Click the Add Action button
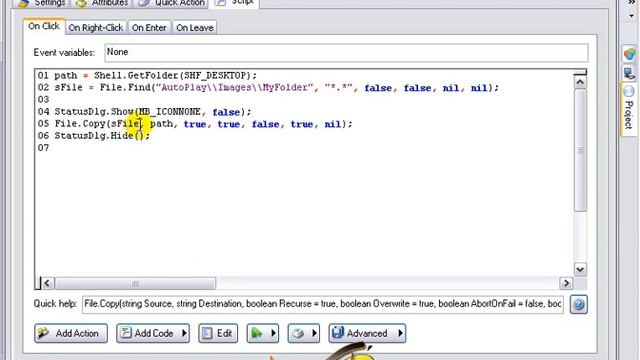Image resolution: width=640 pixels, height=360 pixels. 71,333
